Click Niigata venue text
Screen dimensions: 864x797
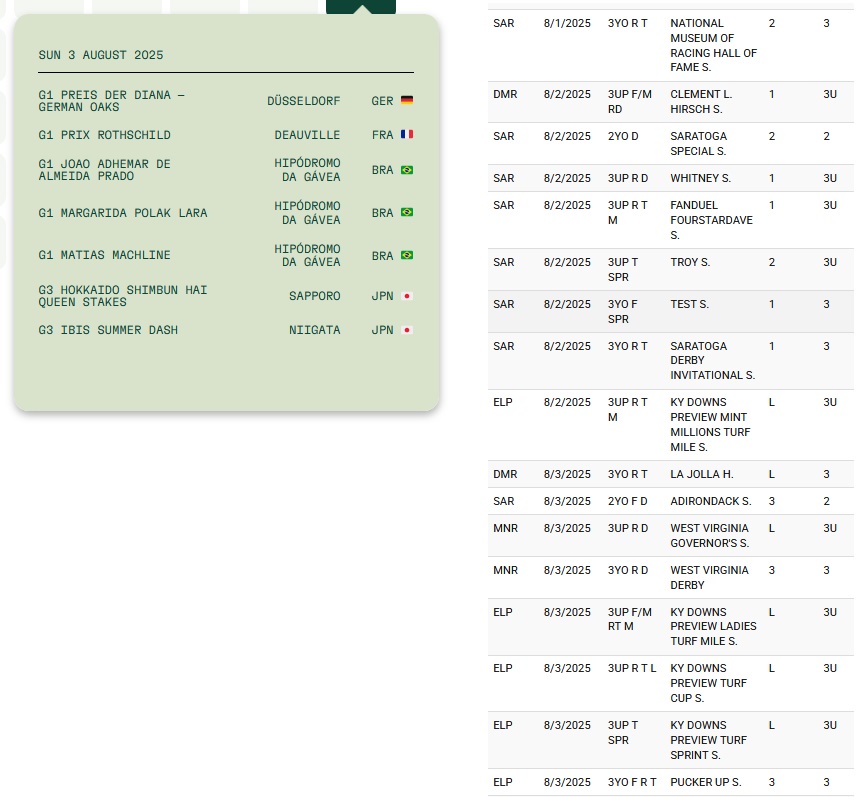click(315, 330)
